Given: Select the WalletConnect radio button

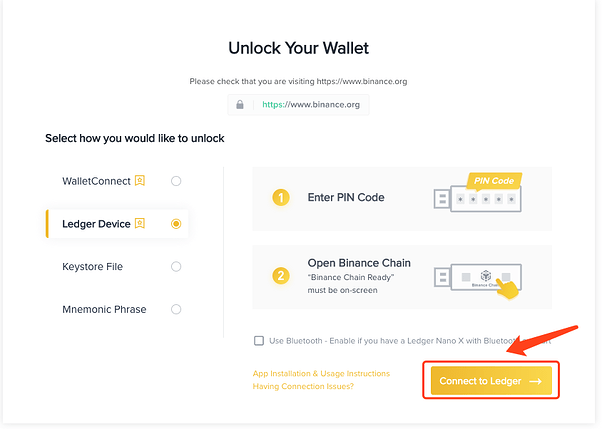Looking at the screenshot, I should 176,181.
